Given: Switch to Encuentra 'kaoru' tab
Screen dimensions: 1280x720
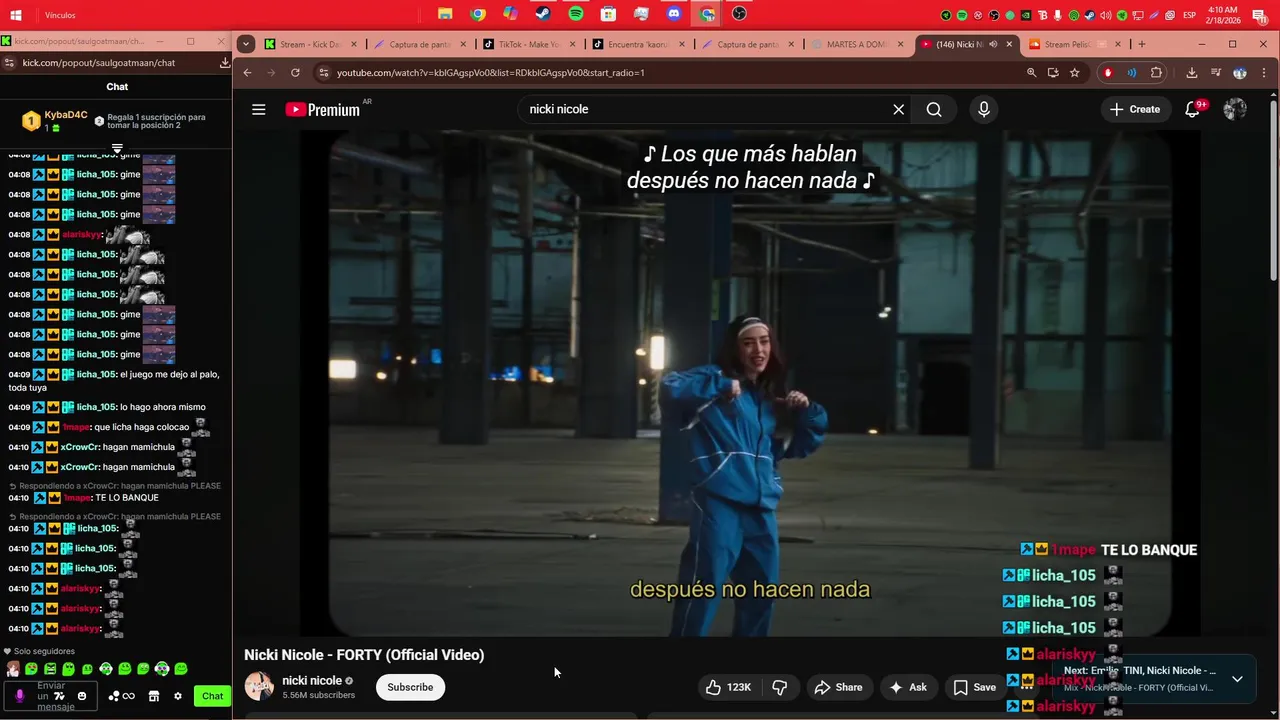Looking at the screenshot, I should (x=640, y=44).
